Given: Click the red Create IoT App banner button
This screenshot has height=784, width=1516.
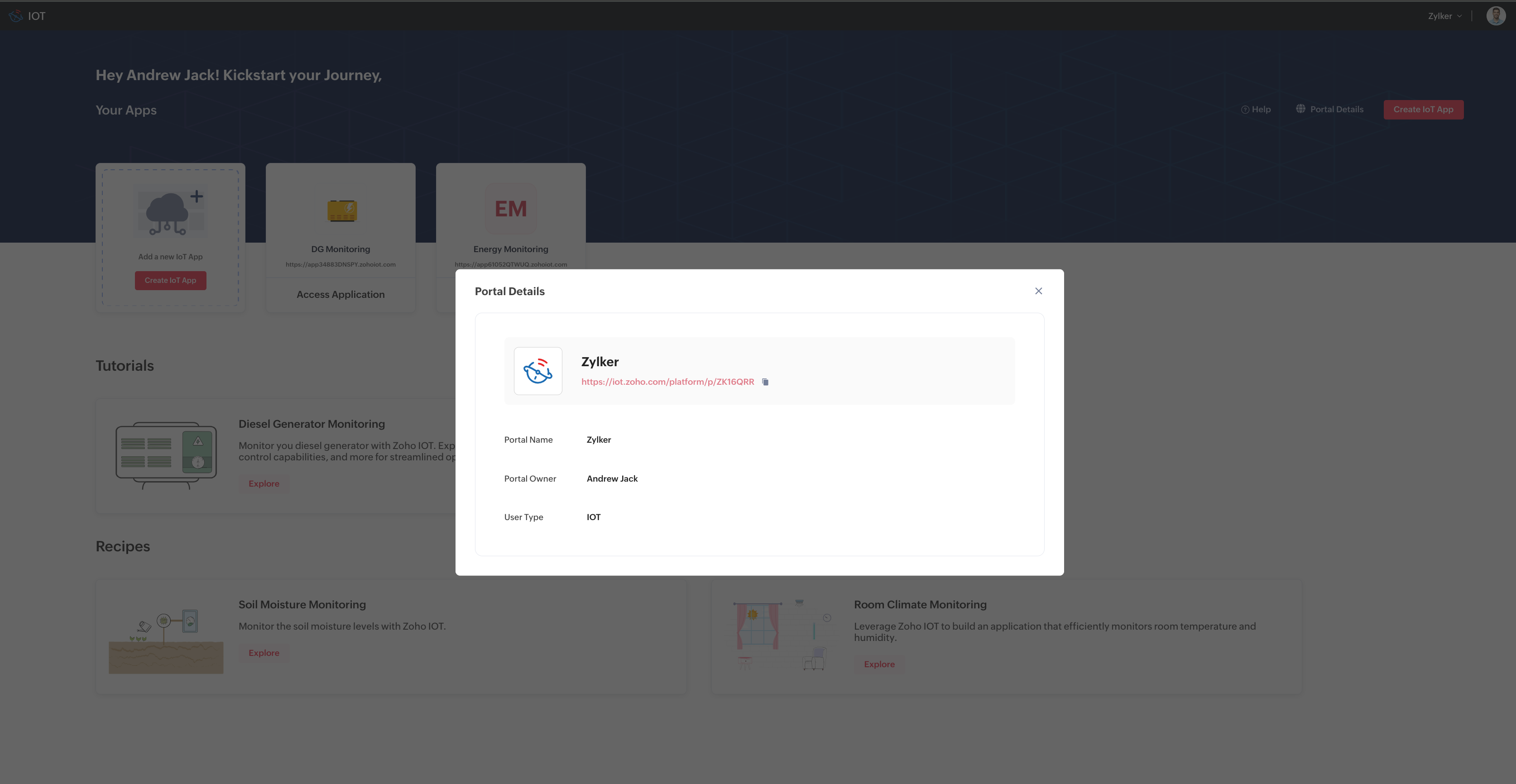Looking at the screenshot, I should [x=1423, y=110].
